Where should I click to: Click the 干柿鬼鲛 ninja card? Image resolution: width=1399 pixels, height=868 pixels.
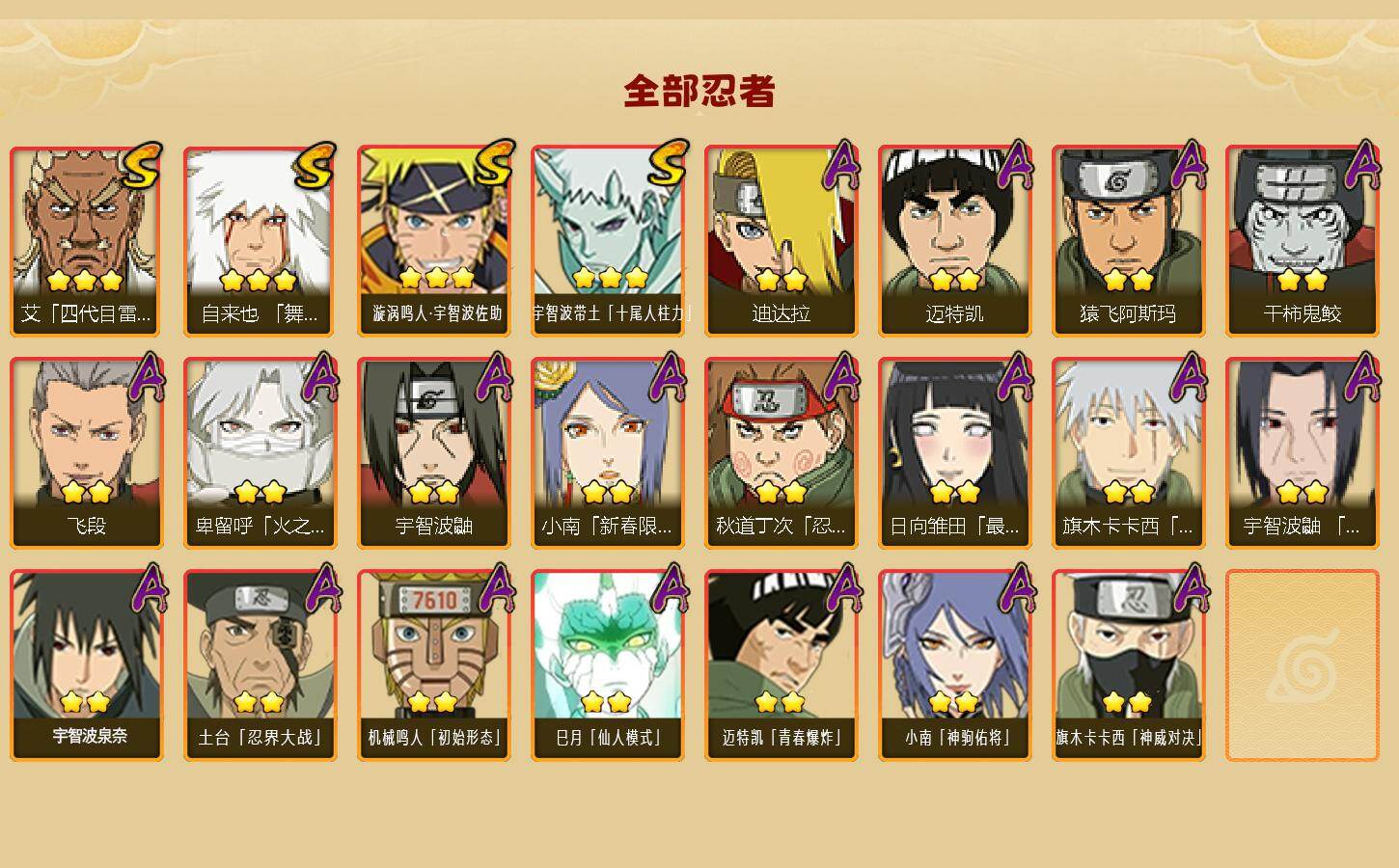coord(1302,240)
